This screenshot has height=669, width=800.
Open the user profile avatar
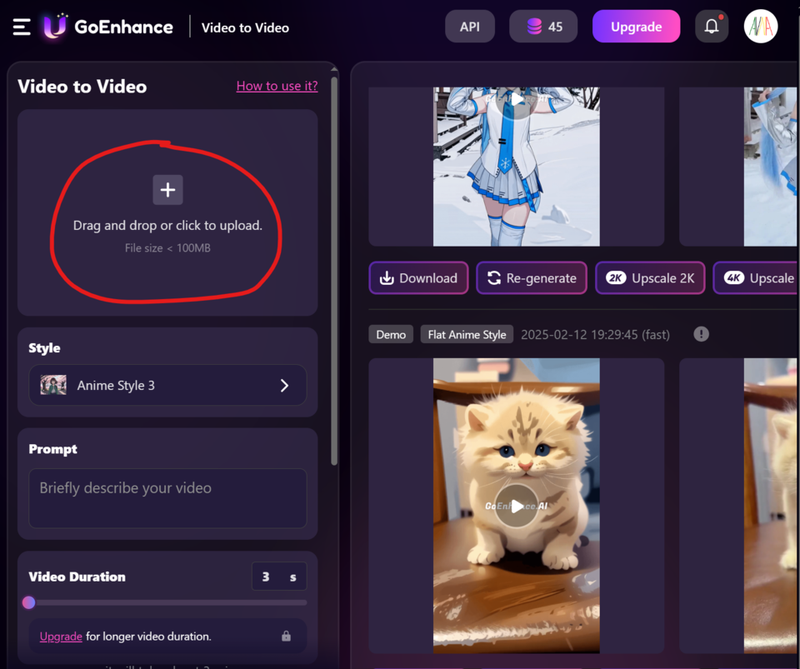[x=761, y=27]
